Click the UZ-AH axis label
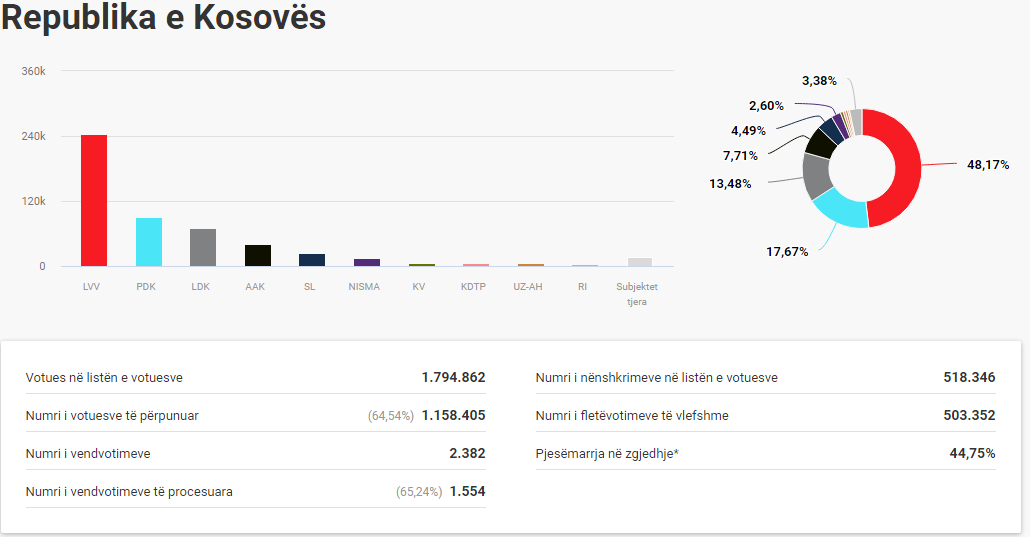The image size is (1030, 537). click(x=531, y=287)
